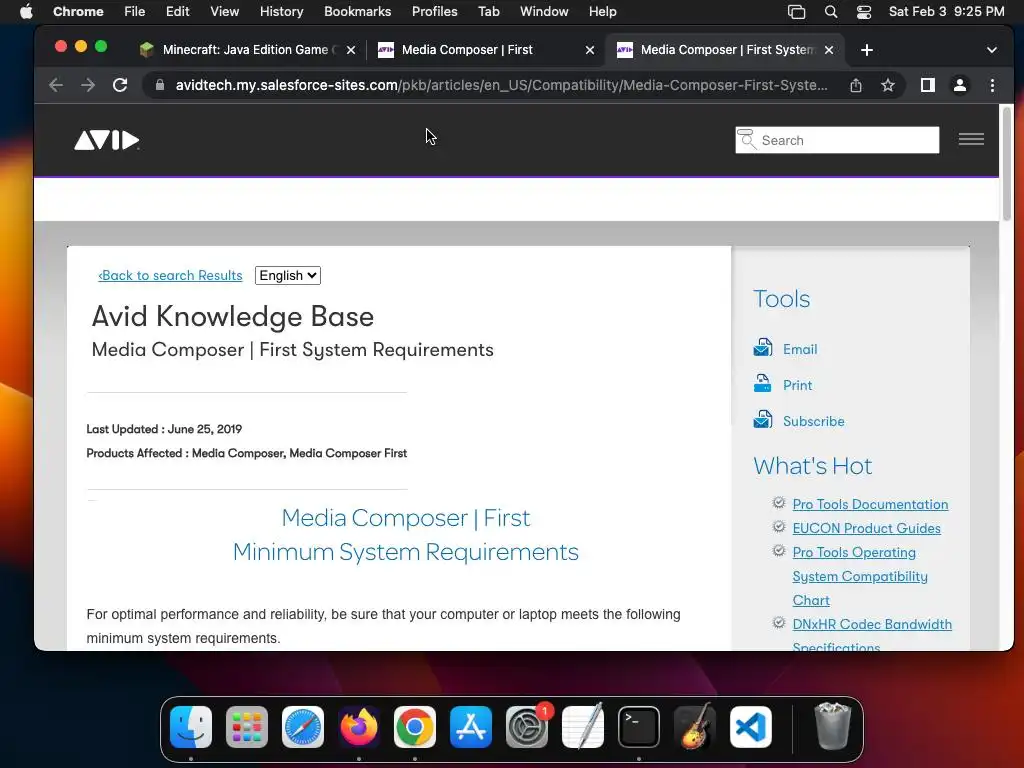The image size is (1024, 768).
Task: Click the lock site info icon
Action: (159, 85)
